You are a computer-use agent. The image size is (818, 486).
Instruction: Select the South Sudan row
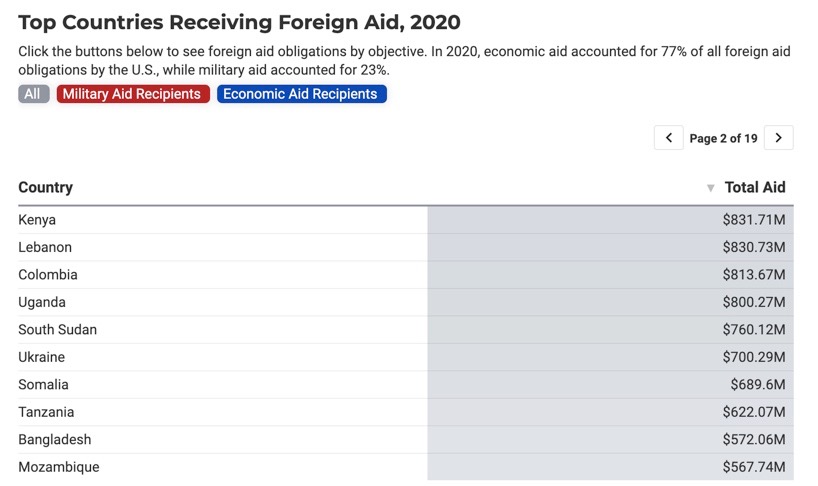[406, 330]
